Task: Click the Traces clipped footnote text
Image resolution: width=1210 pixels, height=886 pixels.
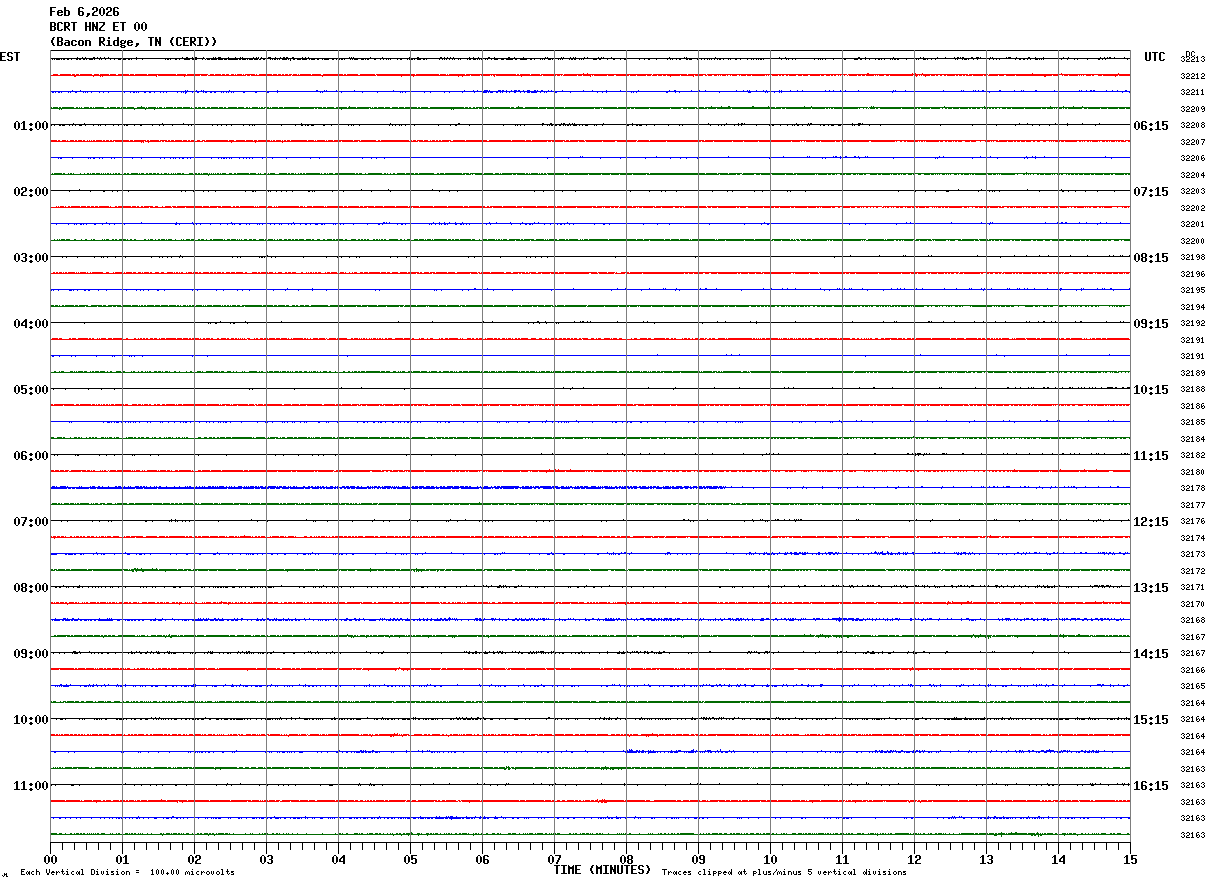Action: pyautogui.click(x=784, y=873)
